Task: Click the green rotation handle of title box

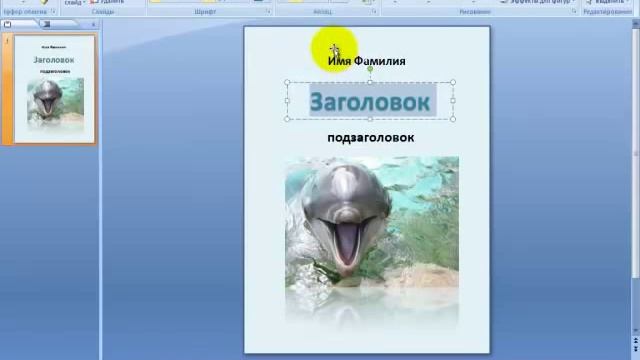Action: click(370, 69)
